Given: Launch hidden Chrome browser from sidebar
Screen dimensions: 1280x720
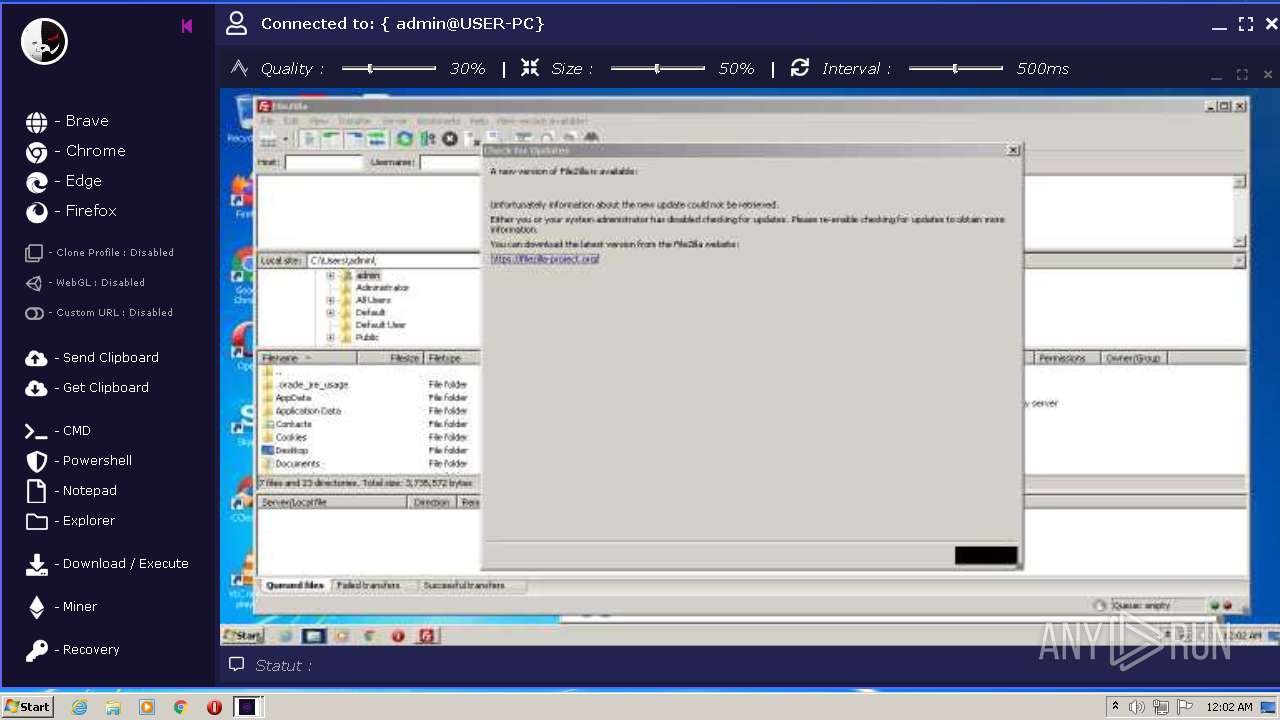Looking at the screenshot, I should tap(76, 151).
